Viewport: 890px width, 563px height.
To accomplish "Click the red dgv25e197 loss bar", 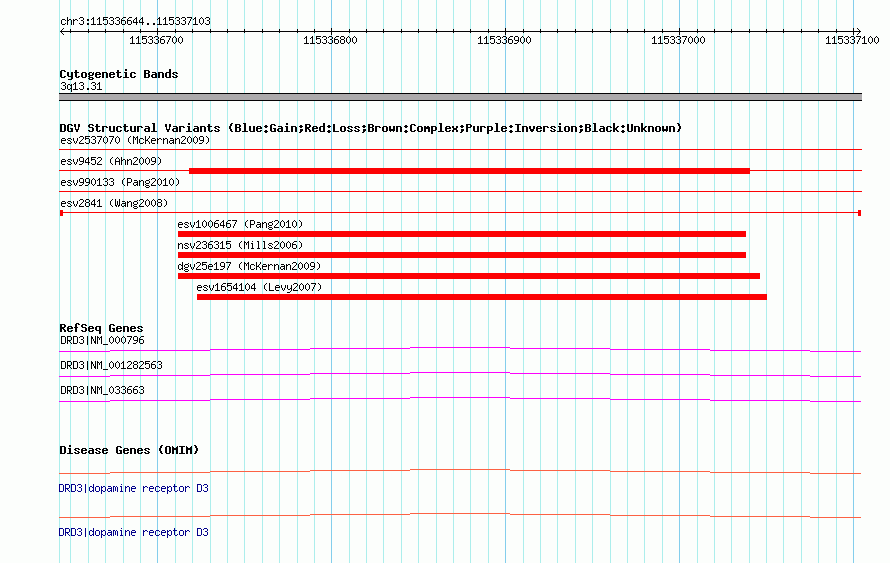I will pos(469,276).
